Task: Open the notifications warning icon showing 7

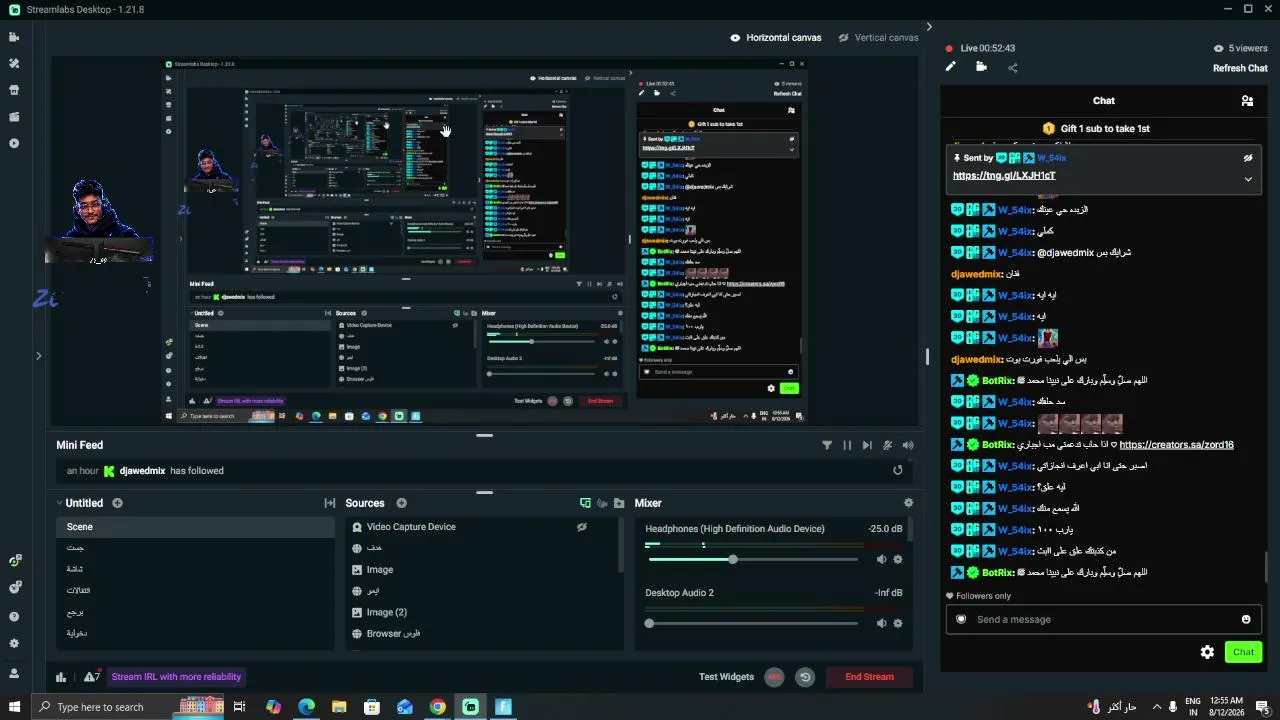Action: pyautogui.click(x=92, y=677)
